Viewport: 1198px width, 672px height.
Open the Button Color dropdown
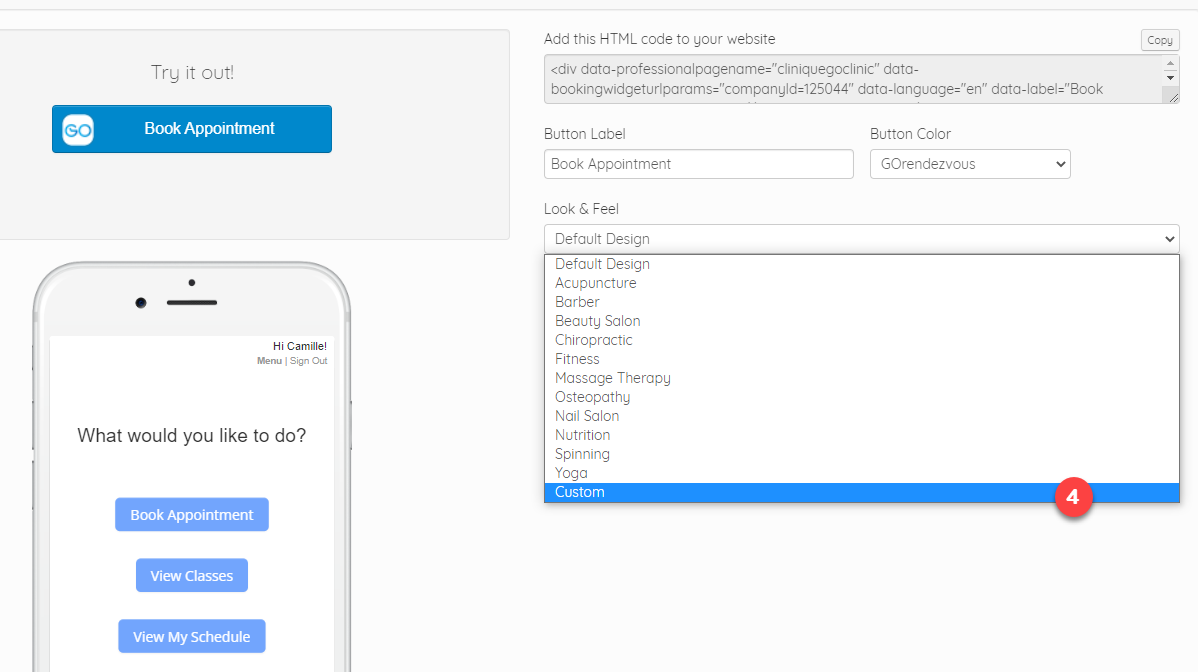point(970,164)
